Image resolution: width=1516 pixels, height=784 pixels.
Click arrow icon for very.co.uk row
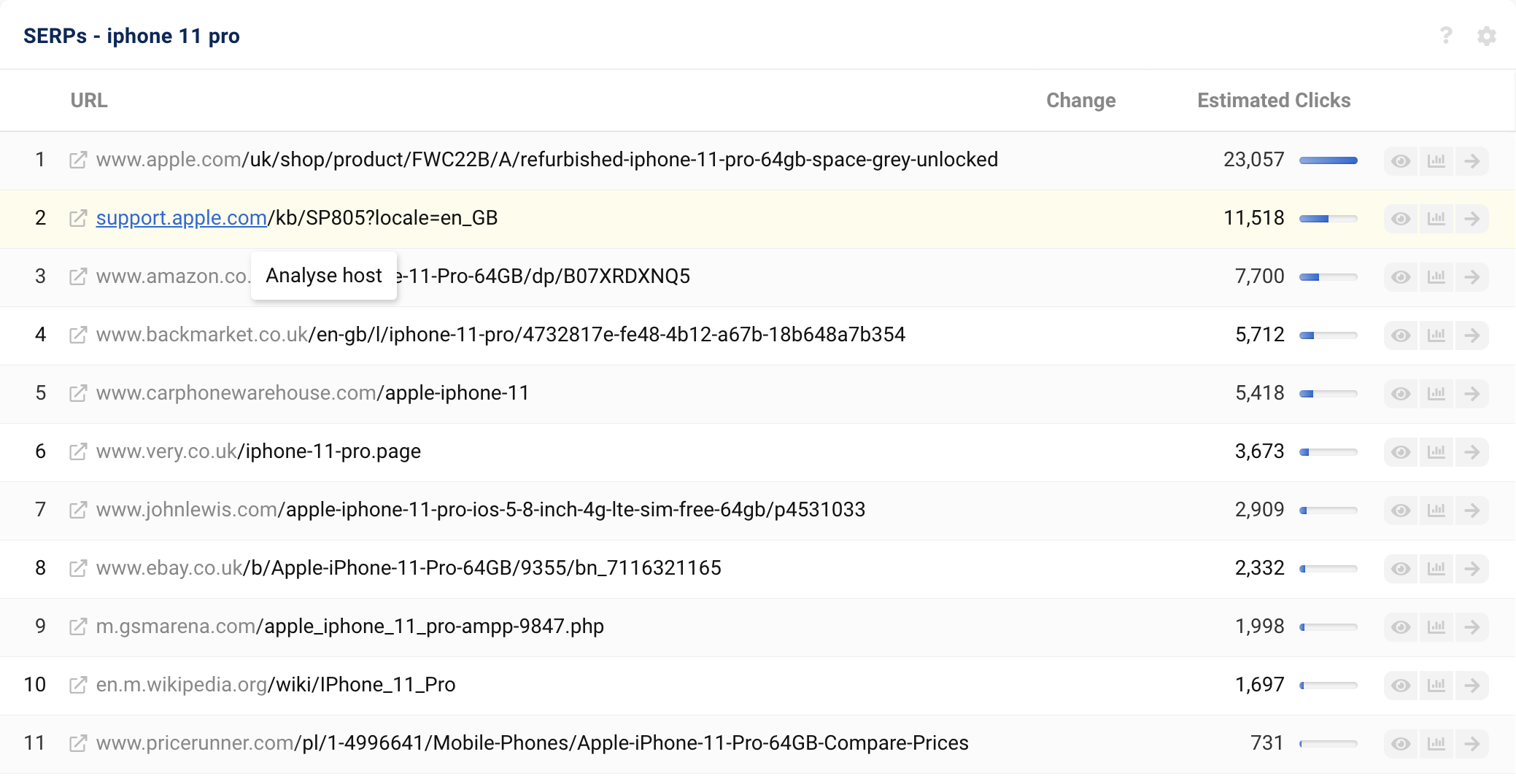[1472, 452]
